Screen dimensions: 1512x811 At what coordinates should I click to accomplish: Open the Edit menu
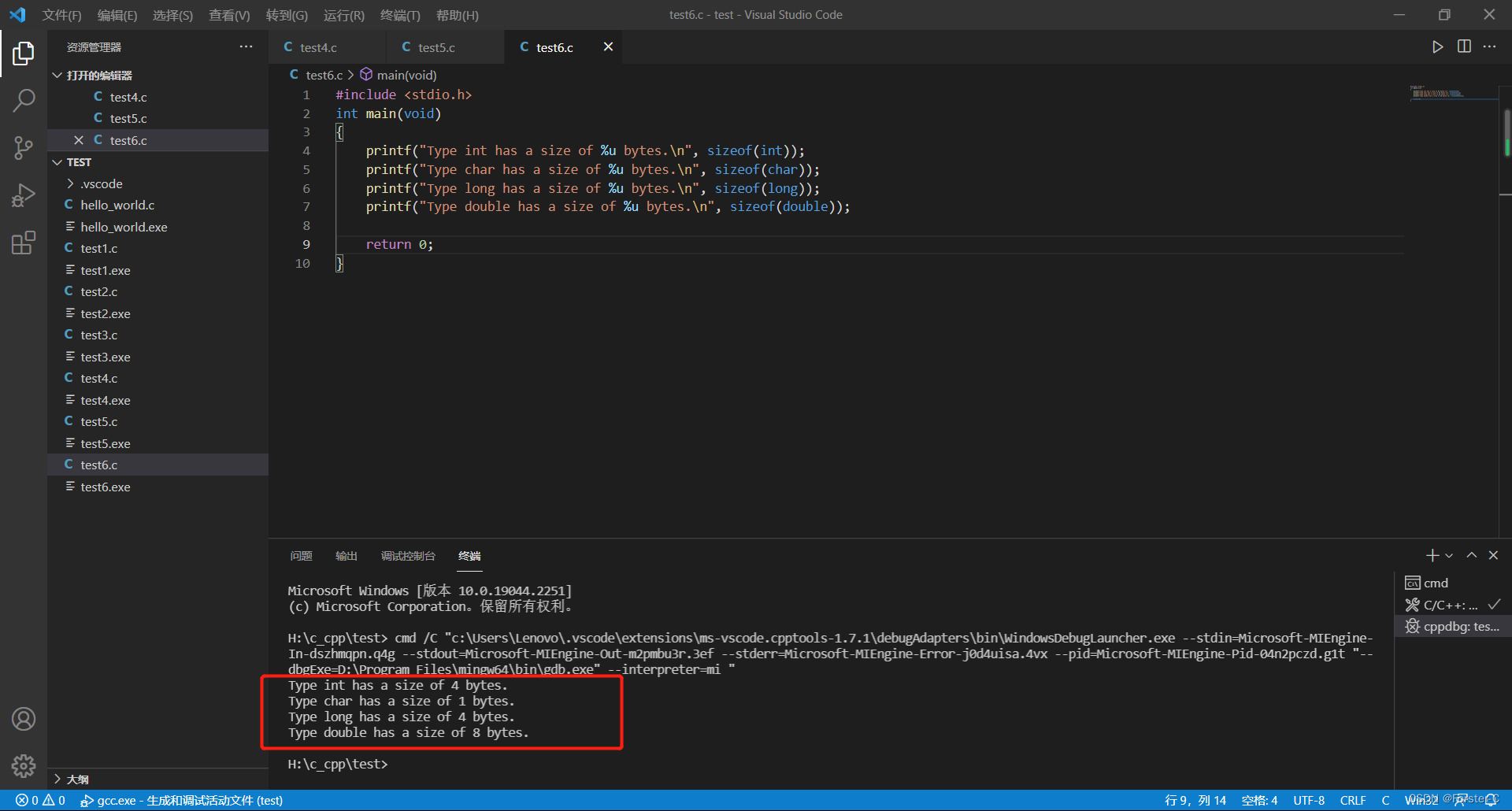point(117,15)
